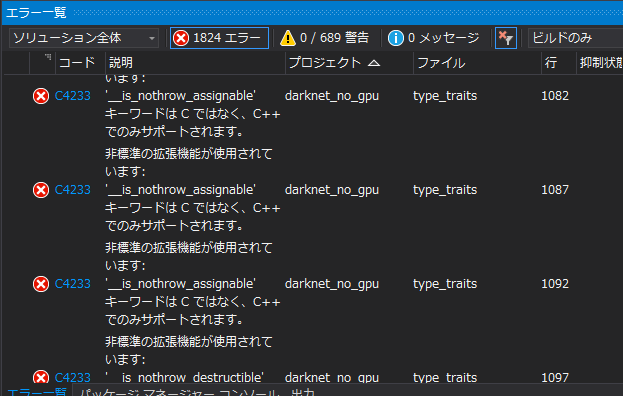
Task: Select type_traits file cell in row 1087
Action: [x=445, y=190]
